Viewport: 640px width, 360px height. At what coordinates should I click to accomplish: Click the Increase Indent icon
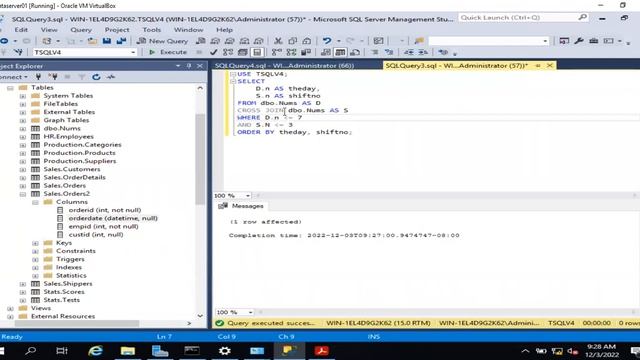(423, 52)
